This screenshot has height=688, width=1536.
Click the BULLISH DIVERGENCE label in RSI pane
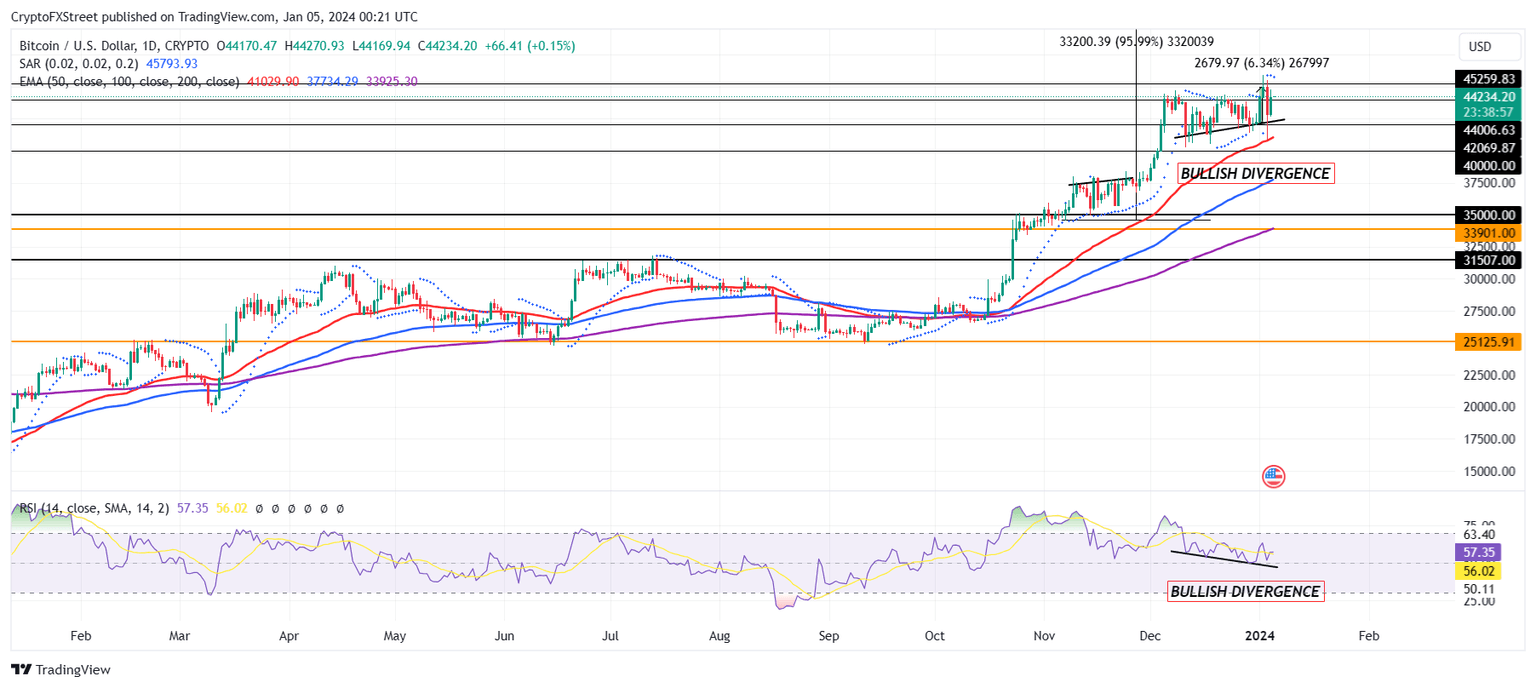pos(1245,591)
